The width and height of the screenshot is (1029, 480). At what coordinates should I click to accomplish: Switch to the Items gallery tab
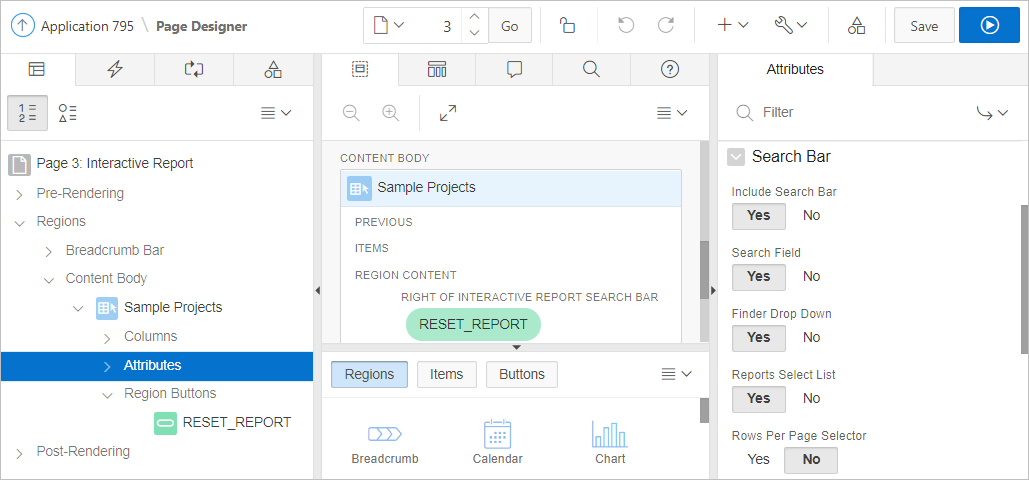446,374
